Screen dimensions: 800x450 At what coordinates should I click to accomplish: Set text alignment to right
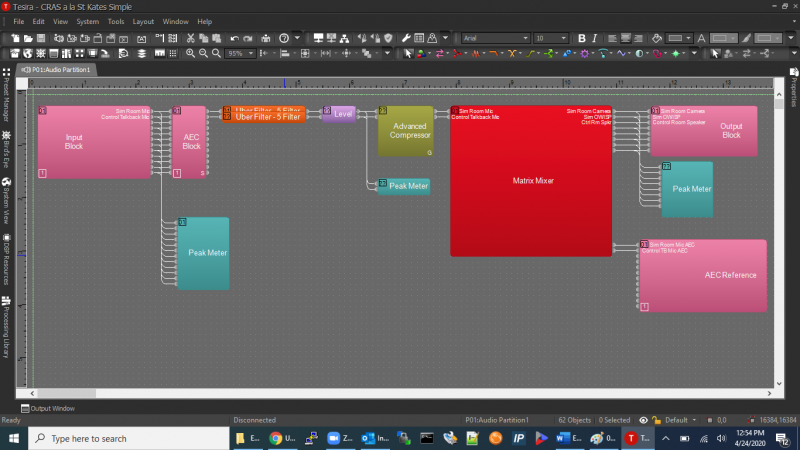click(638, 38)
